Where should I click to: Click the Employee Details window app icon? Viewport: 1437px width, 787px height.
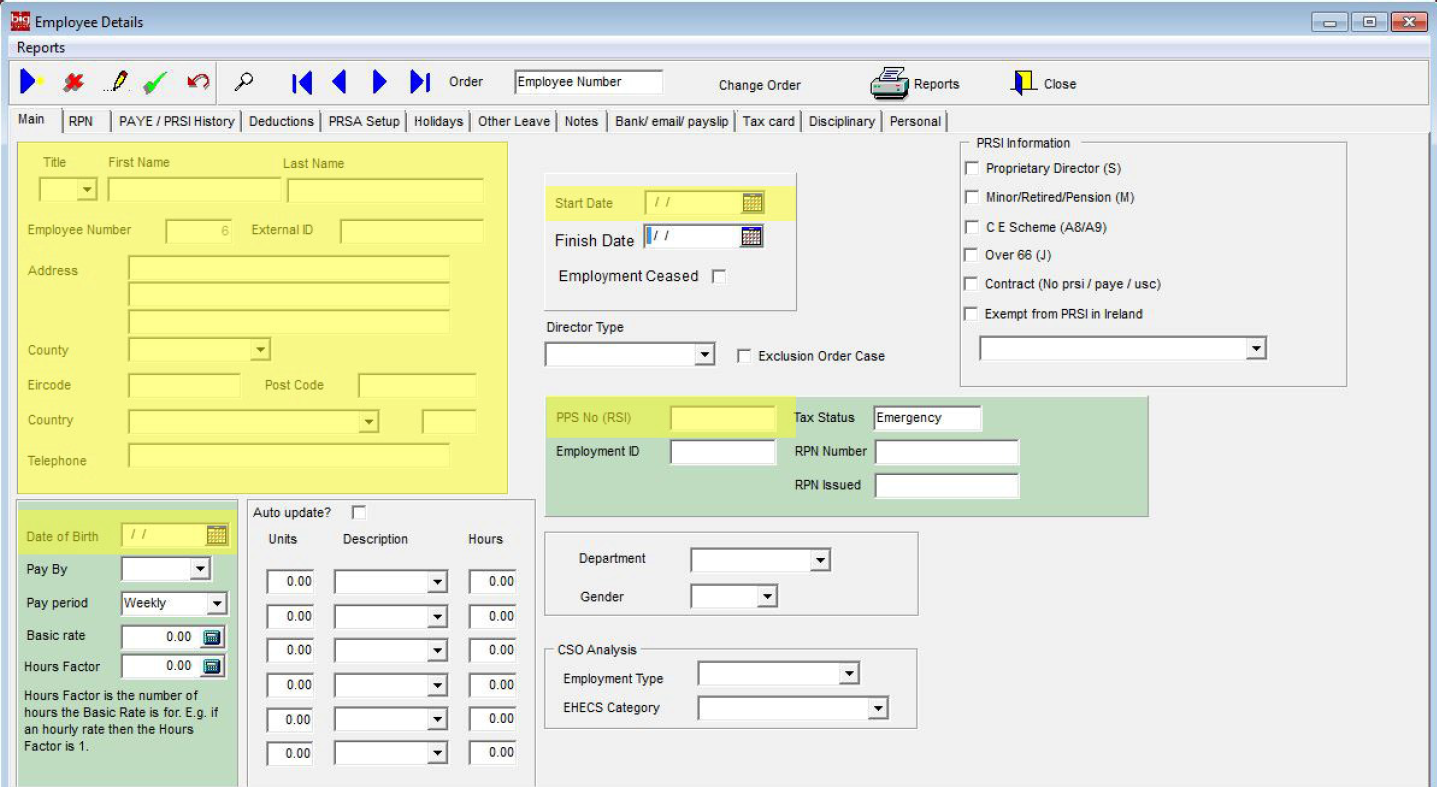click(x=20, y=21)
